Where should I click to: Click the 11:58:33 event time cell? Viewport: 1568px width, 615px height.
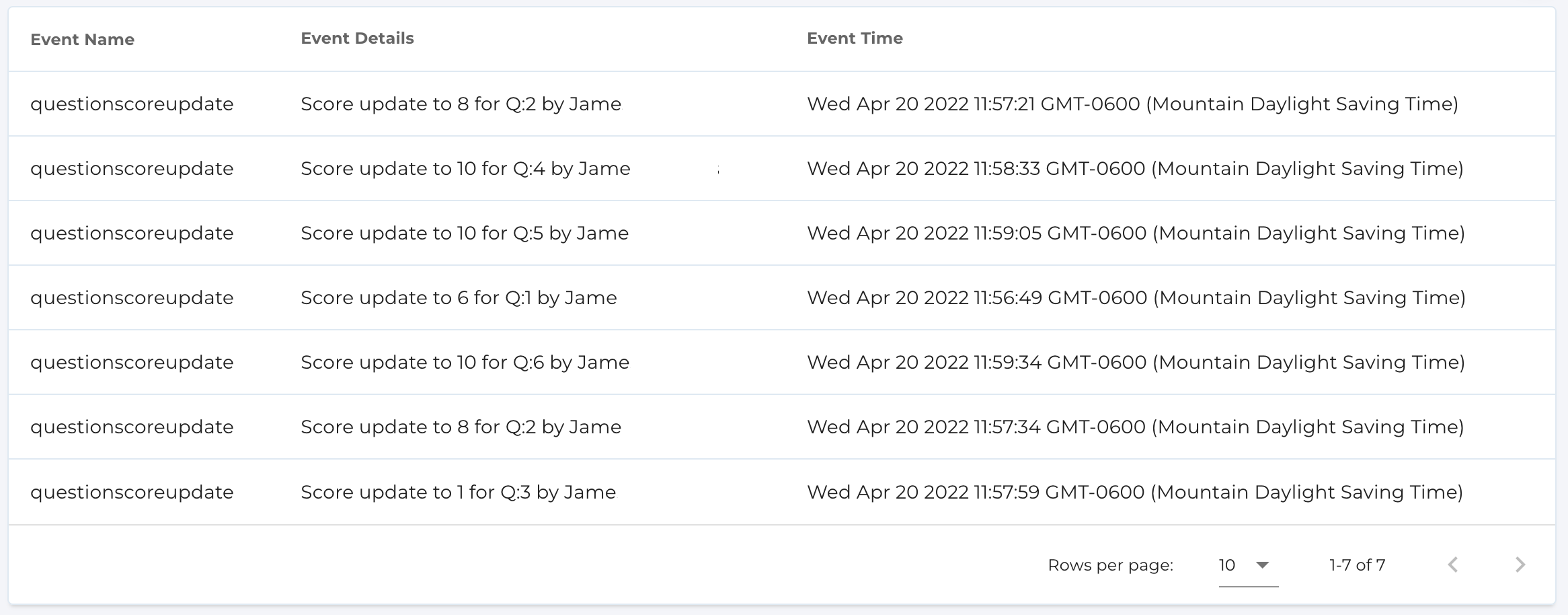pos(1135,168)
